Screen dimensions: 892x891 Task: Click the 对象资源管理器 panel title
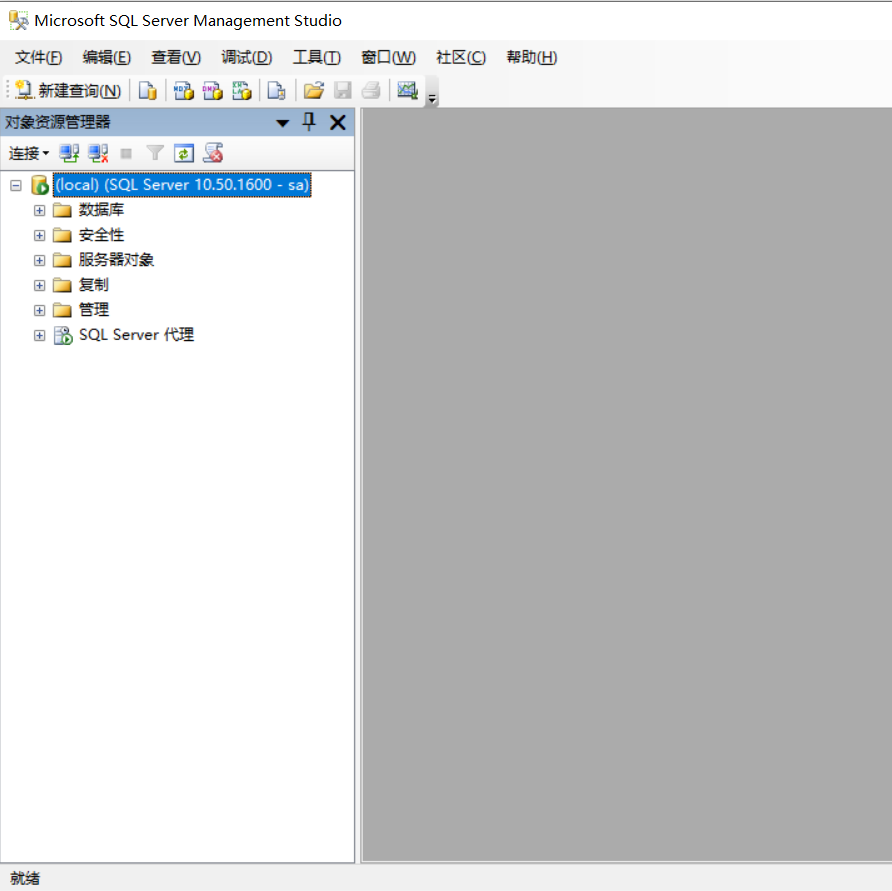click(57, 122)
